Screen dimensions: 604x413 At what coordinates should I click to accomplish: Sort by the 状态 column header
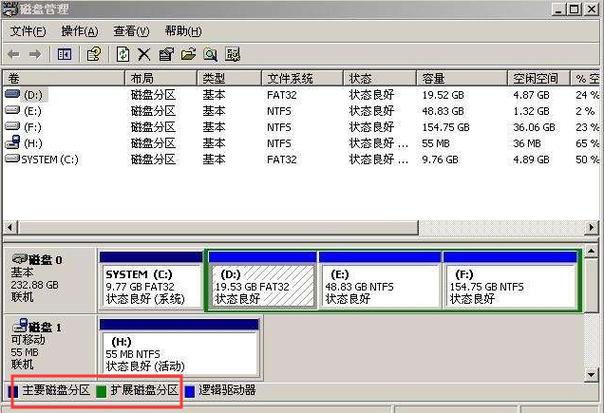click(380, 78)
